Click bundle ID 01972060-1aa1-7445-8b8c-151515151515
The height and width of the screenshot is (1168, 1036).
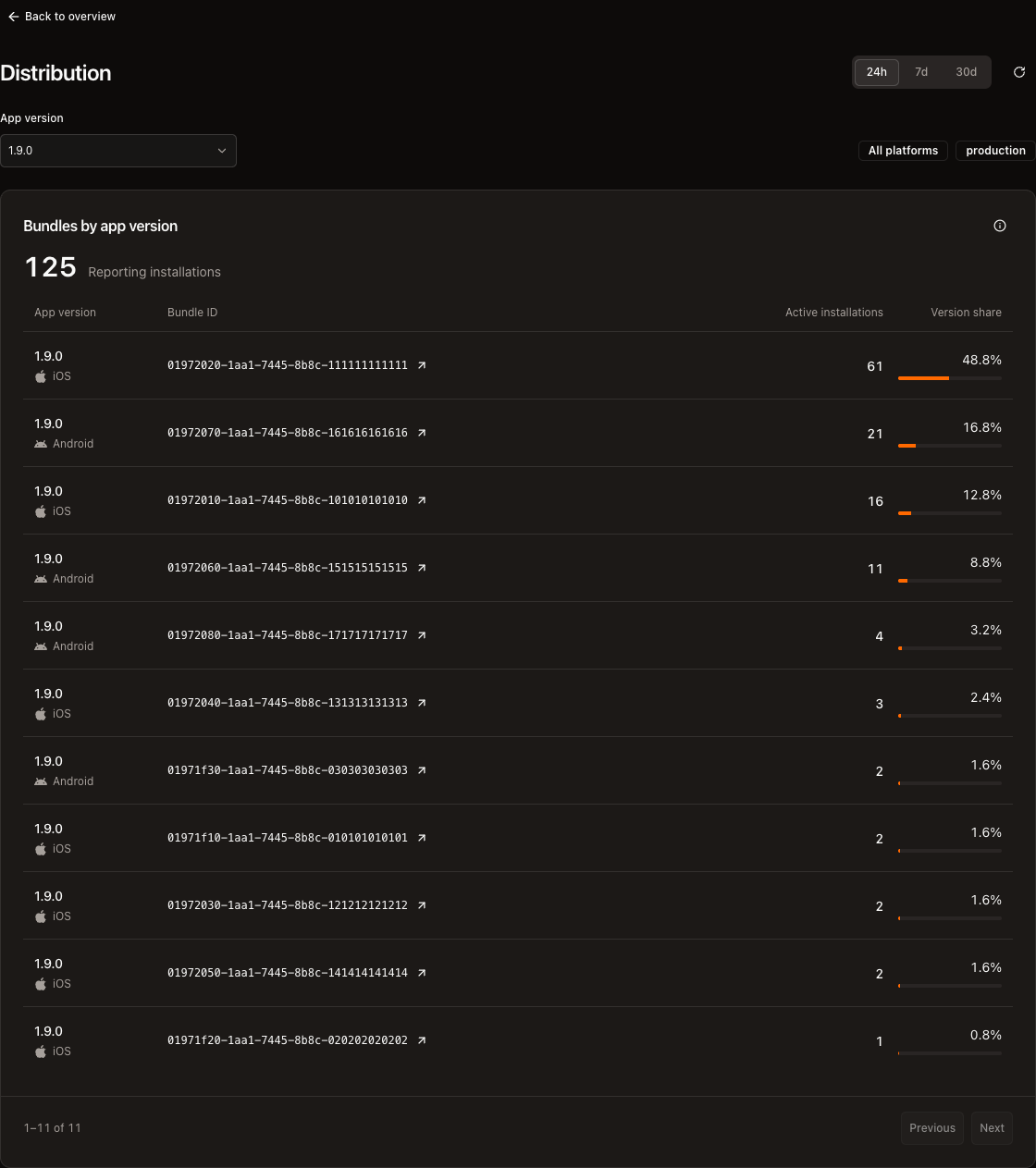288,568
